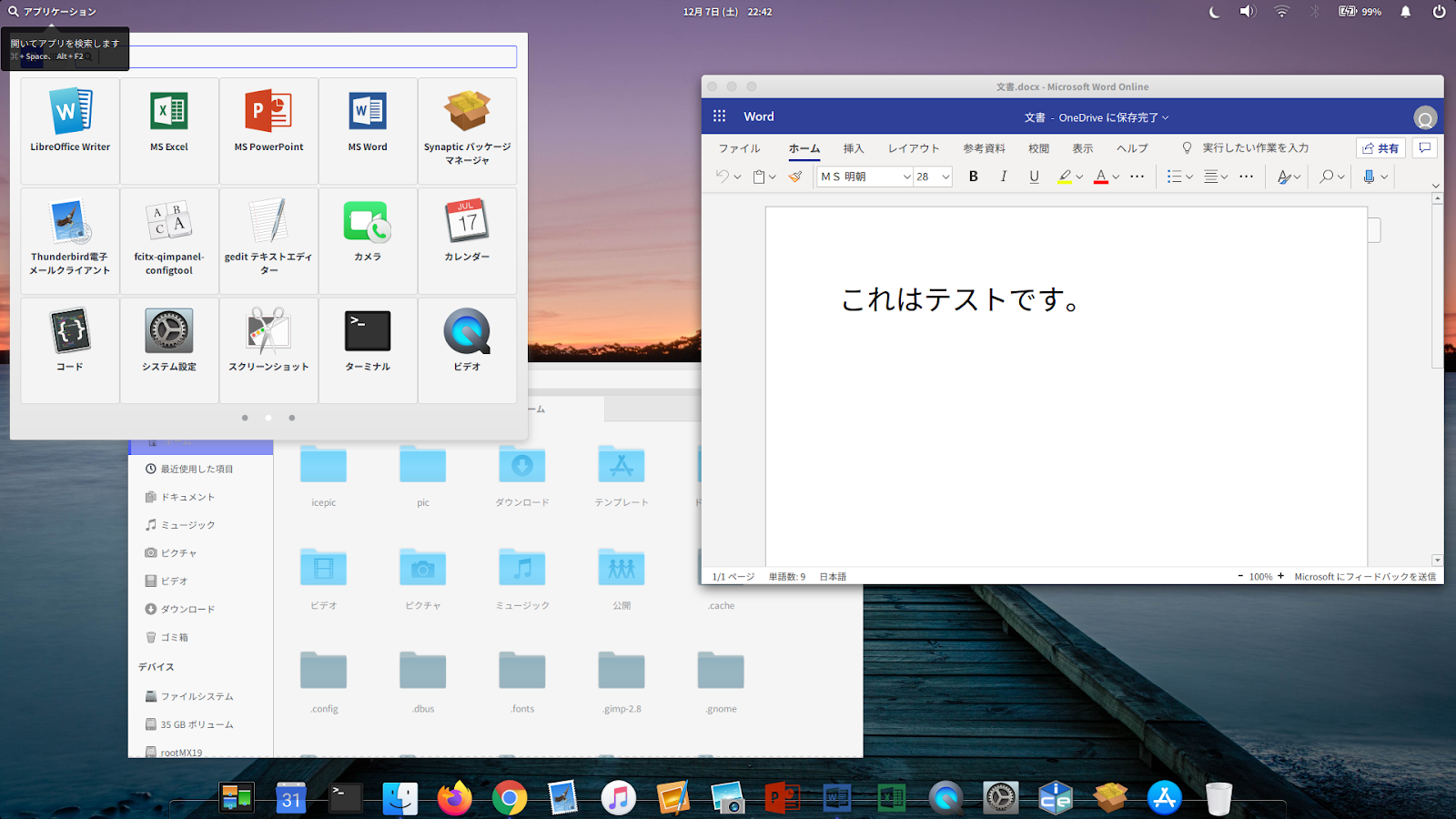Switch to the 校閲 tab
Screen dimensions: 1456x819
point(1039,148)
